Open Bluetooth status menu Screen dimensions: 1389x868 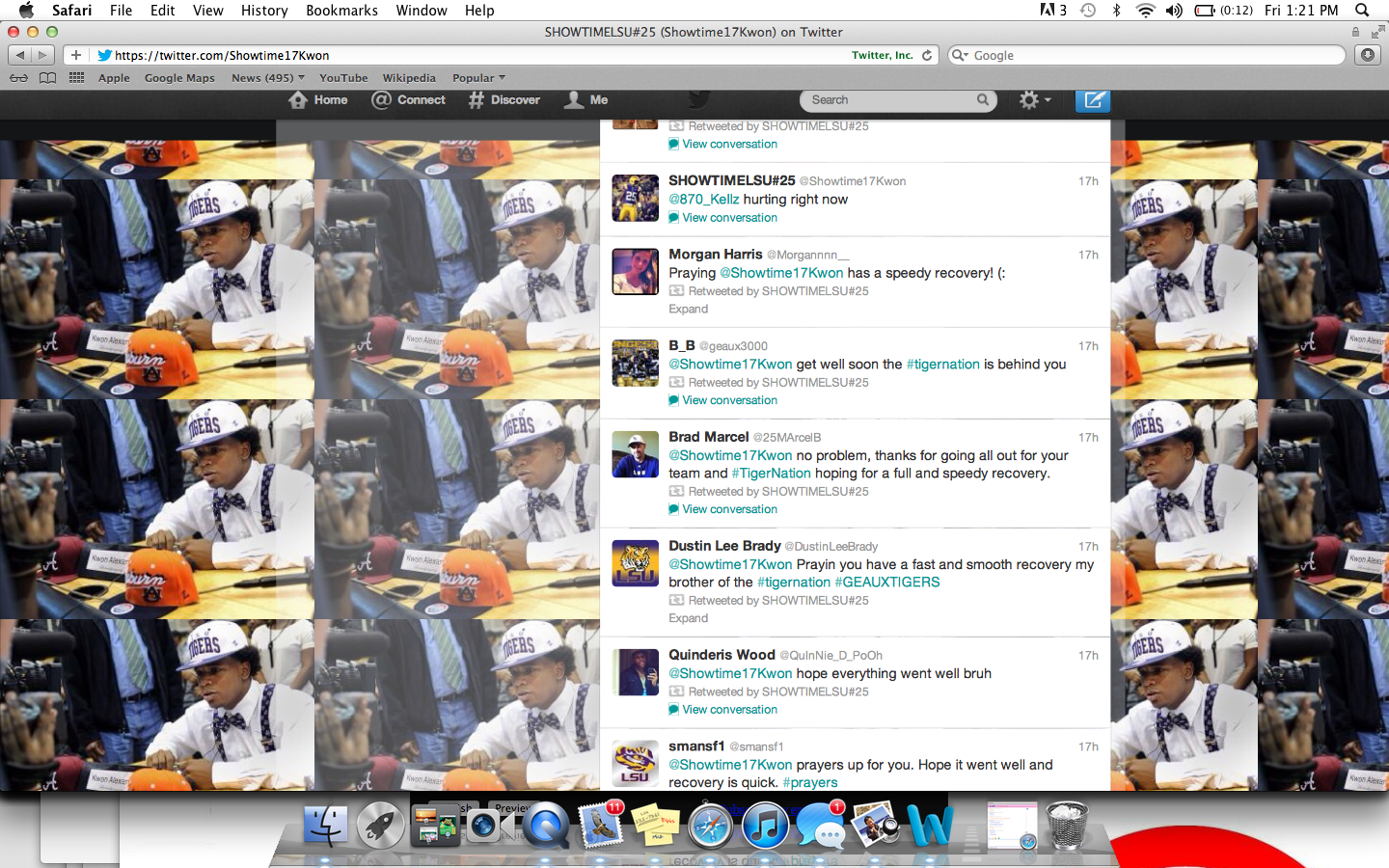coord(1116,11)
